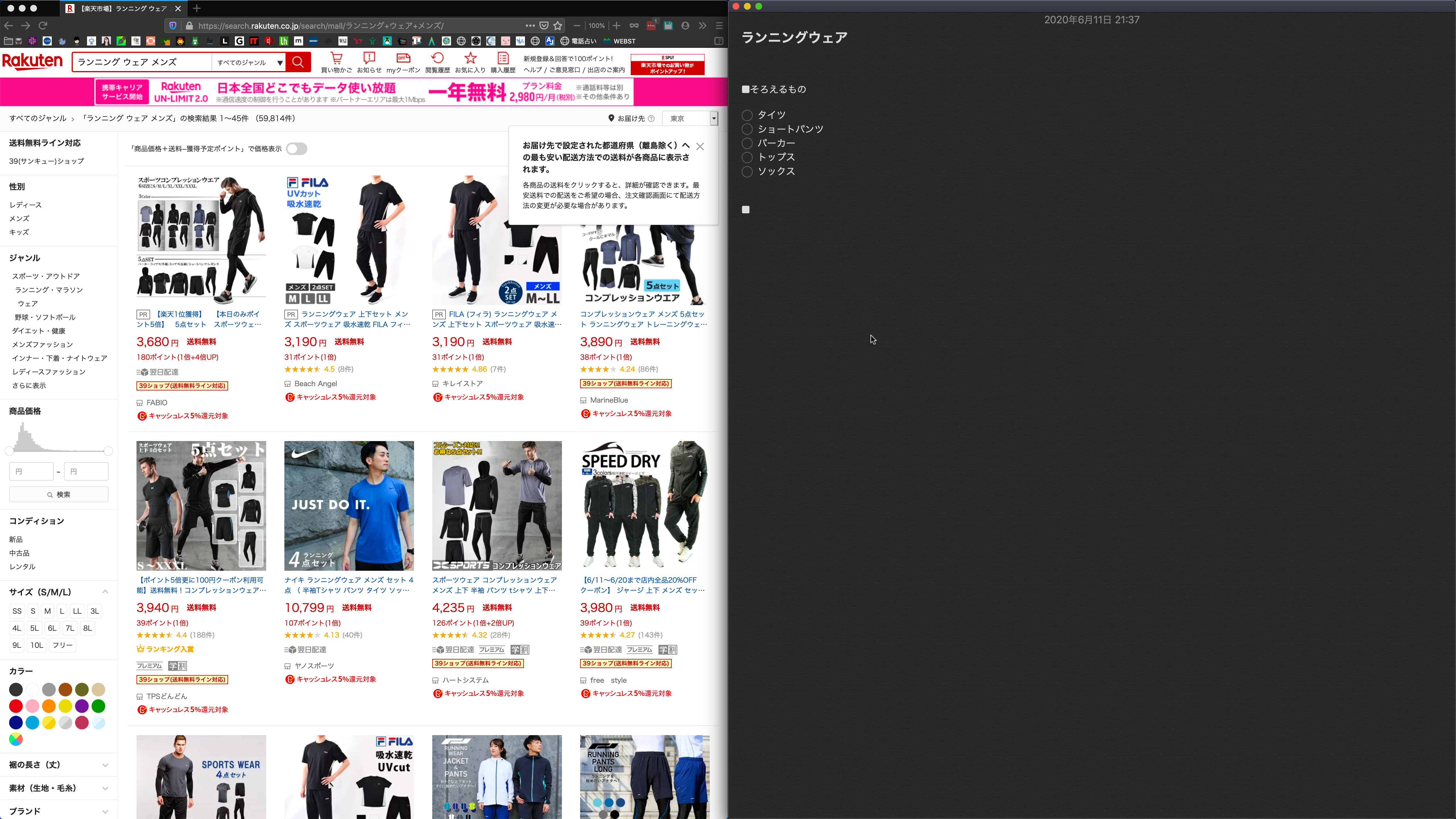This screenshot has height=819, width=1456.
Task: Click the search keyword box ランニング ウェア メンズ
Action: (x=141, y=62)
